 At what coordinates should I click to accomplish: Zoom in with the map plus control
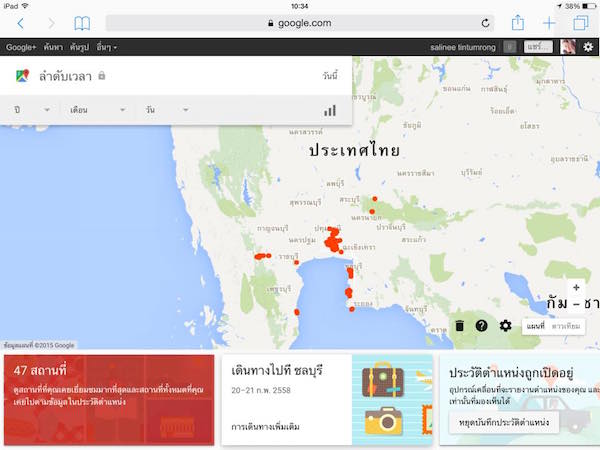click(576, 288)
